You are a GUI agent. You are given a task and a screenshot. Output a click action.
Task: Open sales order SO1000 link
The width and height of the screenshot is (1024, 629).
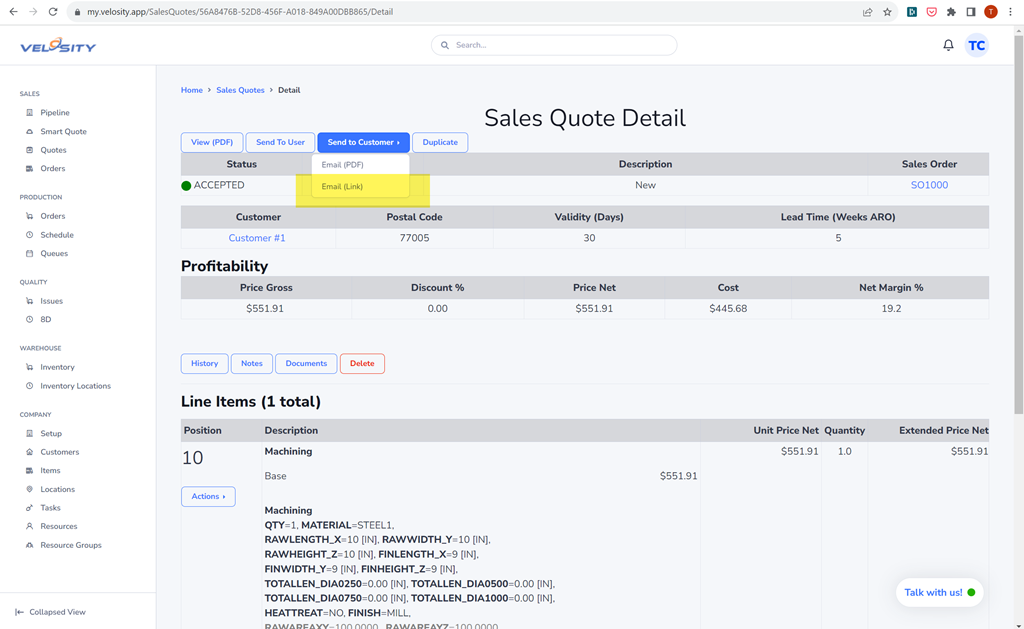929,185
